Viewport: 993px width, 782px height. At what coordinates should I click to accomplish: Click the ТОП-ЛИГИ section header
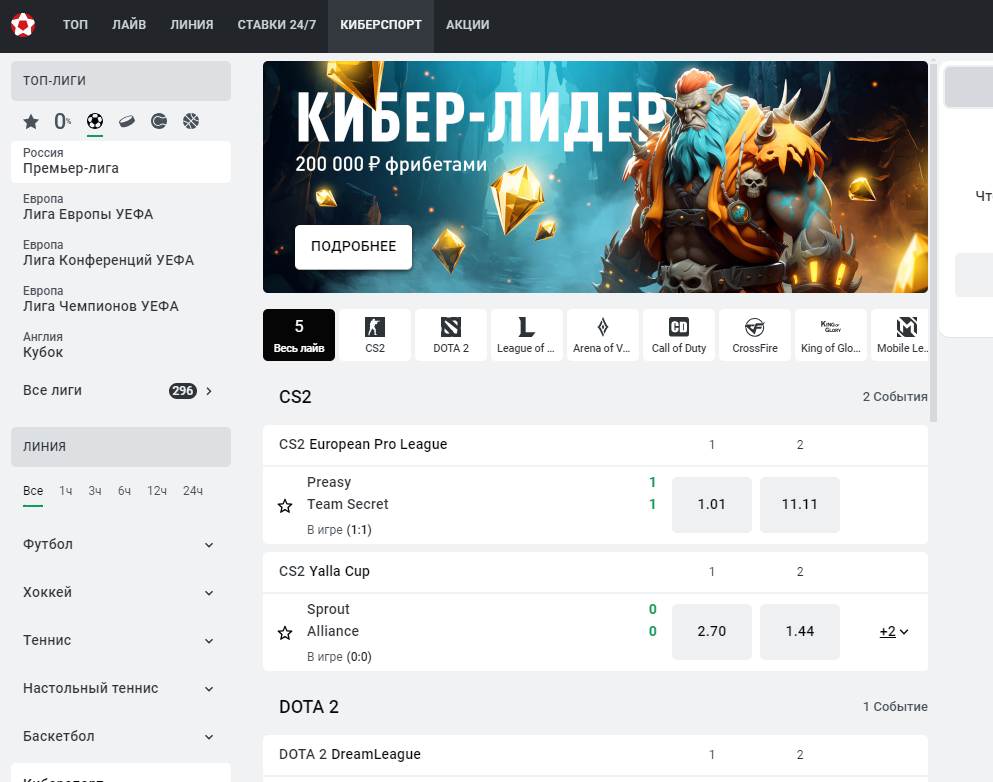pos(120,80)
